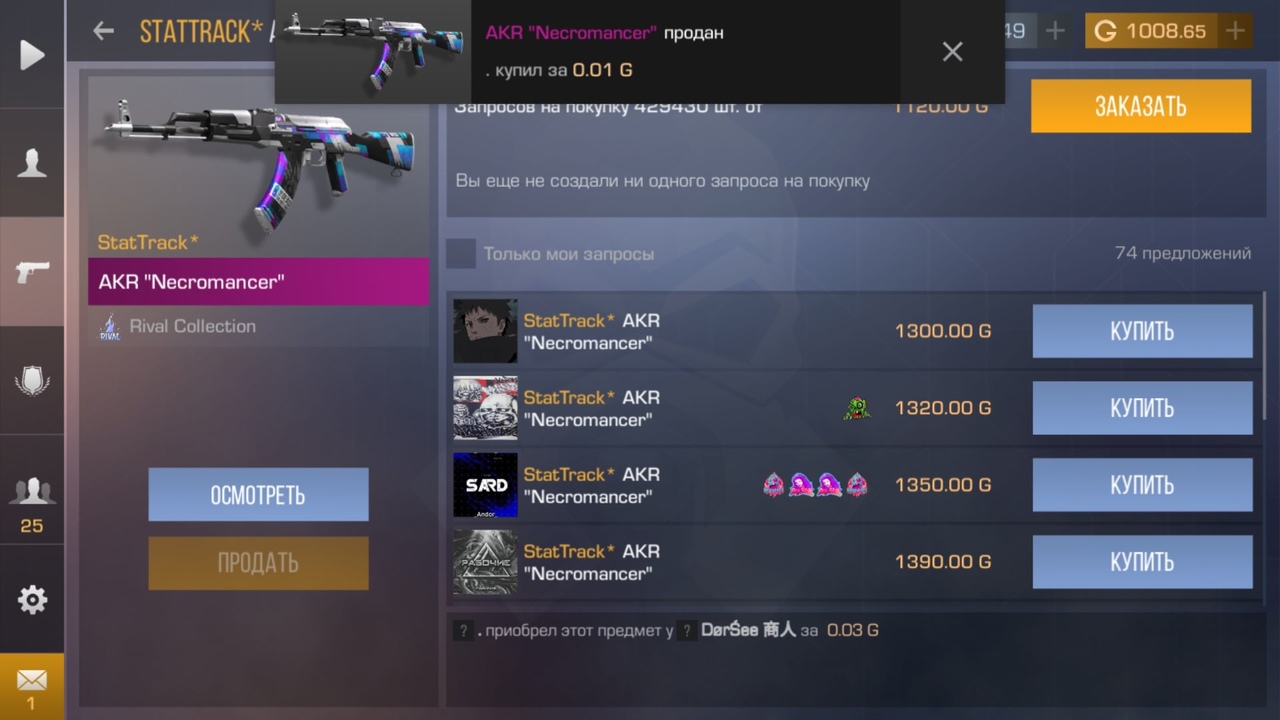Click the ОСМОТРЕТЬ inspect button
The height and width of the screenshot is (720, 1280).
pyautogui.click(x=258, y=495)
